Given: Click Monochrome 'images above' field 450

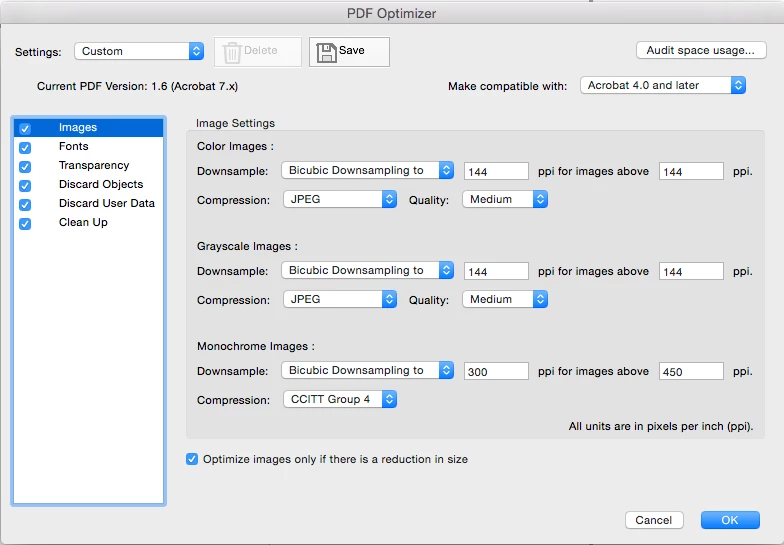Looking at the screenshot, I should pos(691,371).
